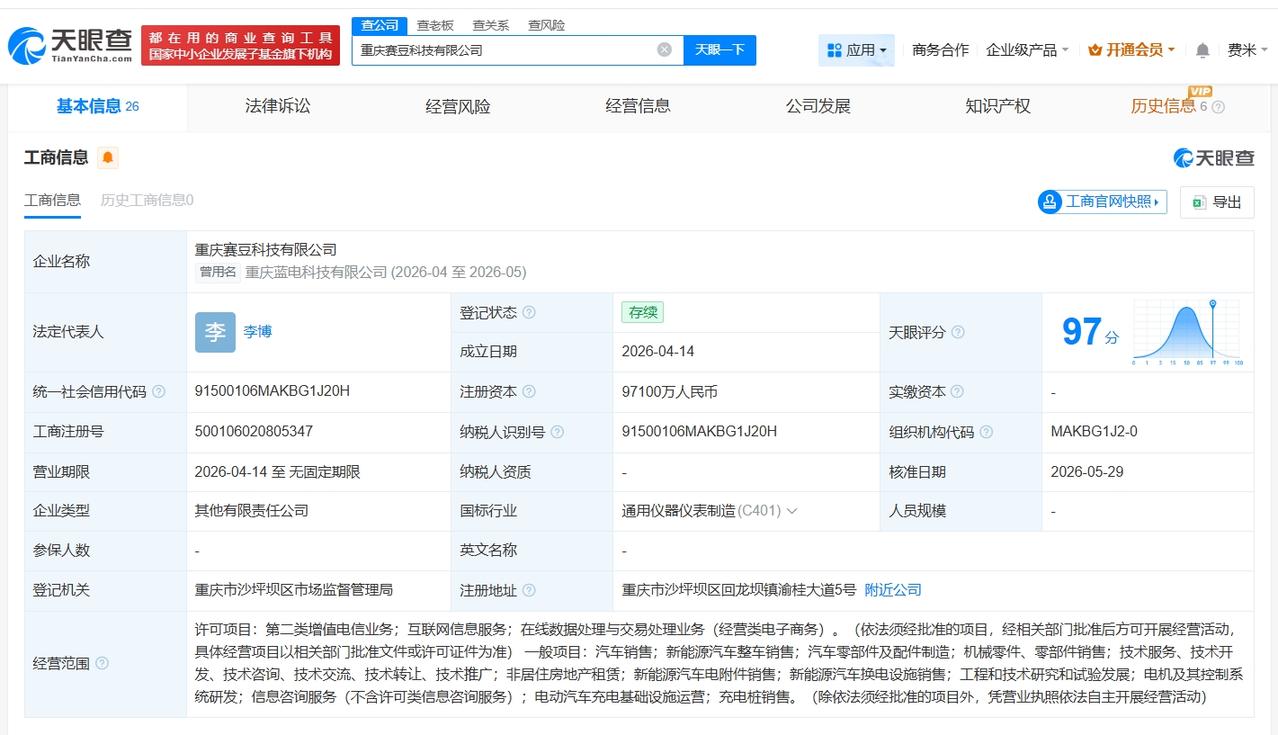
Task: Switch to 查老板 search tab
Action: (435, 25)
